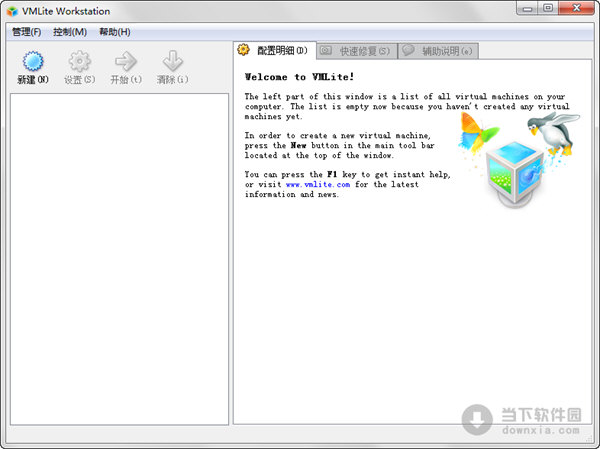Image resolution: width=600 pixels, height=449 pixels.
Task: Click the blue cube in the welcome illustration
Action: point(511,173)
